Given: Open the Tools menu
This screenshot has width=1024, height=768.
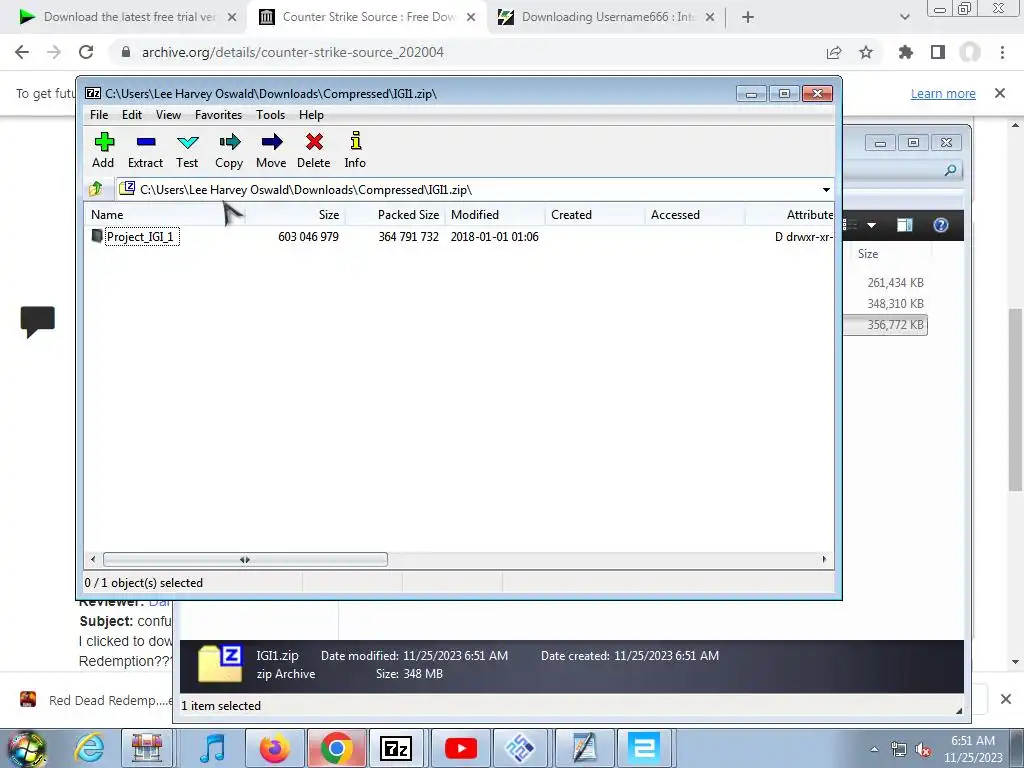Looking at the screenshot, I should pos(270,115).
